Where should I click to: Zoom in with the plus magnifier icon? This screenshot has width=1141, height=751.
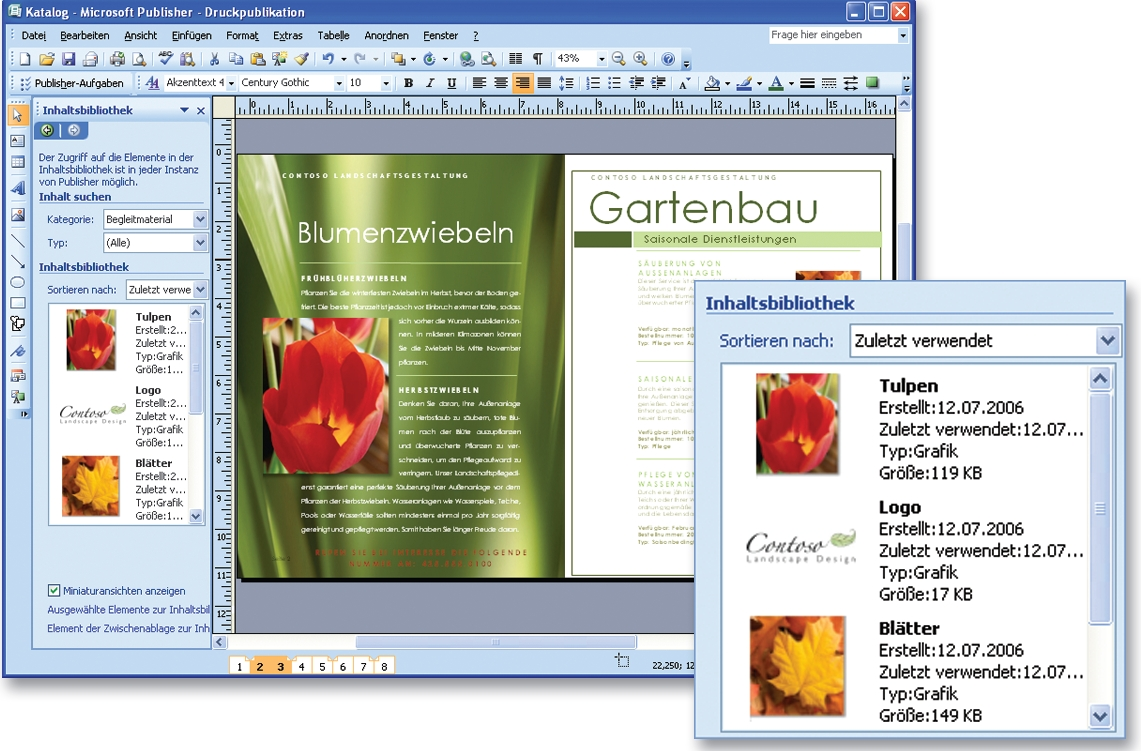click(640, 59)
